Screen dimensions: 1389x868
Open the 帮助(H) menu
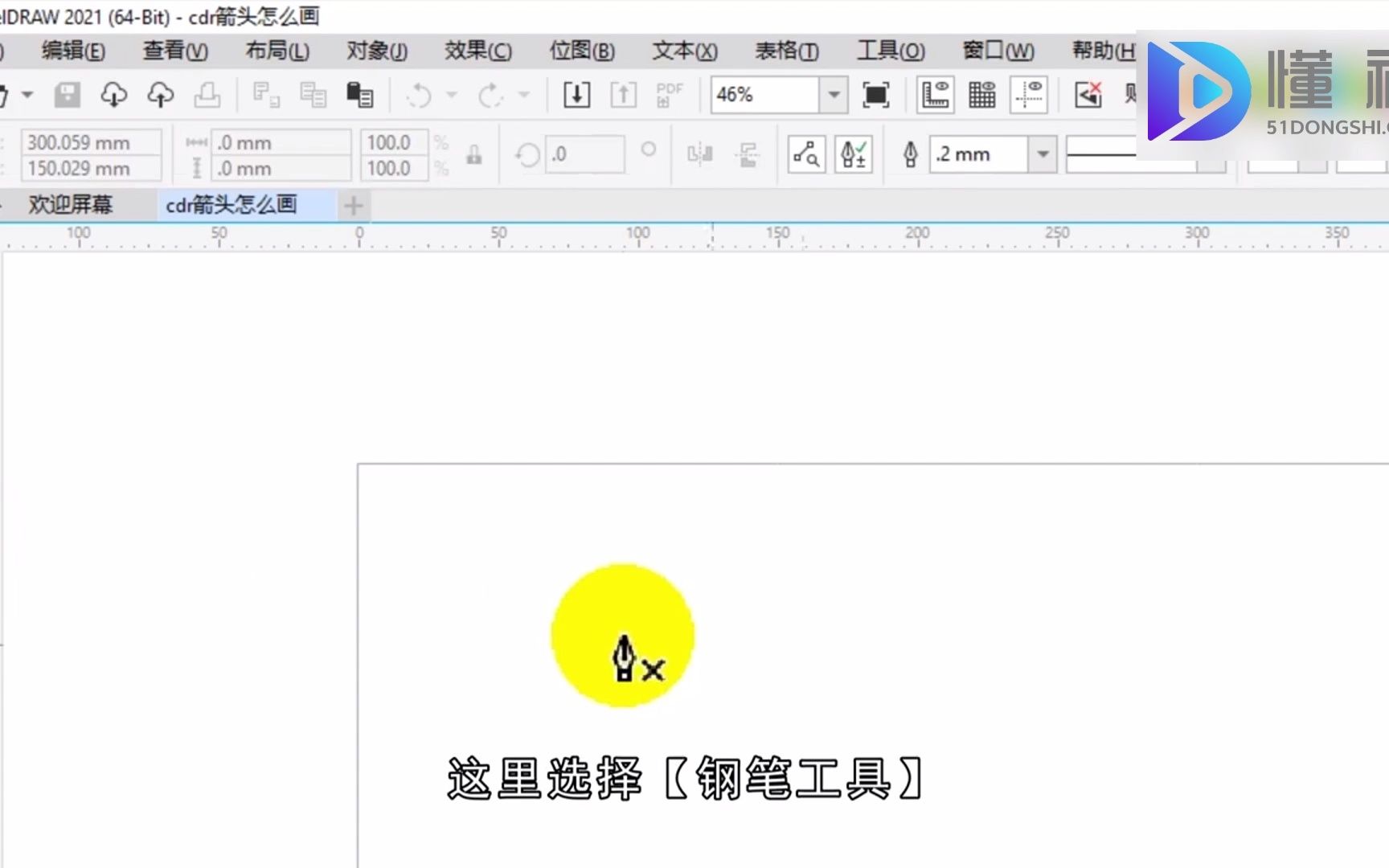1103,51
